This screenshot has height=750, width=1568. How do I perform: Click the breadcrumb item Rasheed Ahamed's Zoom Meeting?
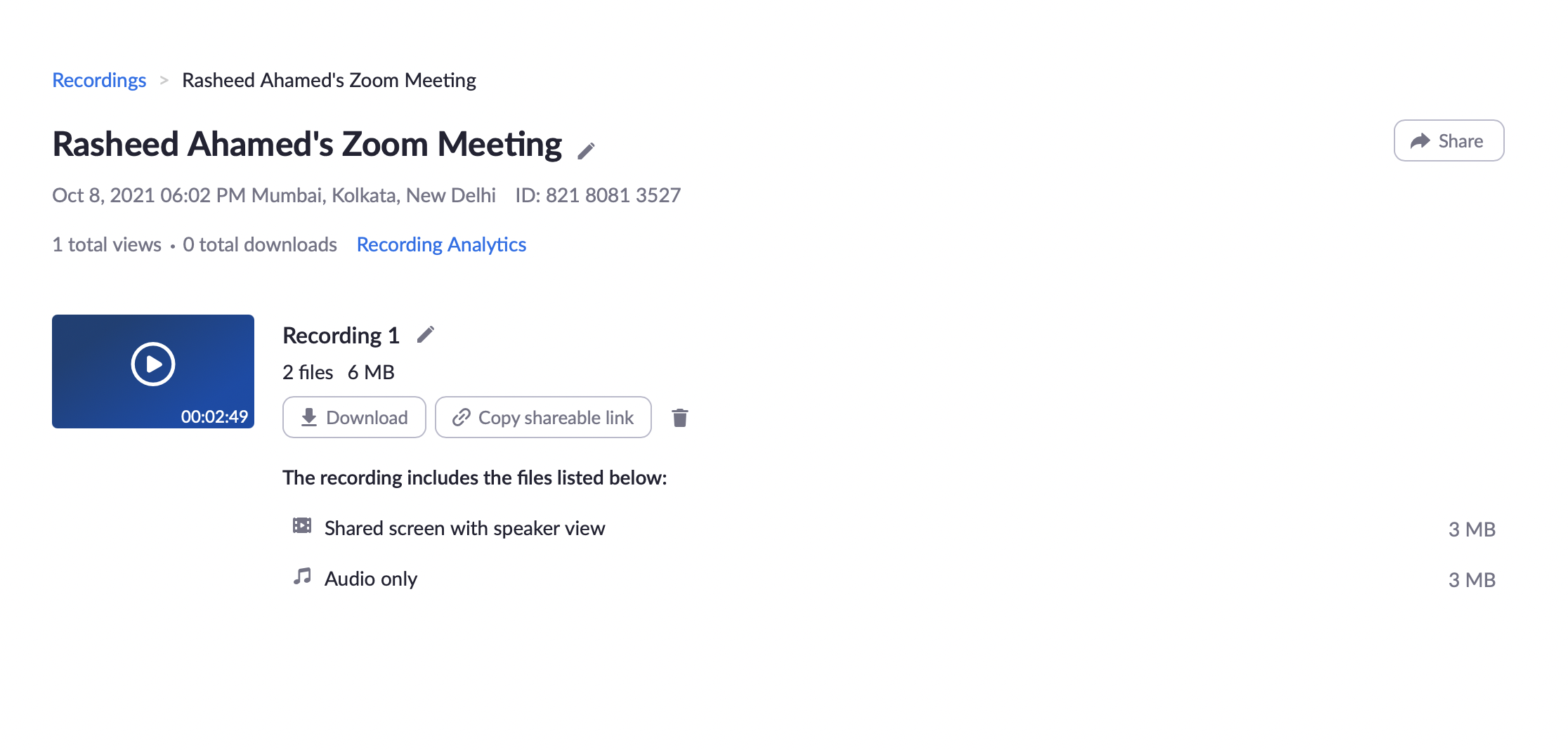point(329,80)
